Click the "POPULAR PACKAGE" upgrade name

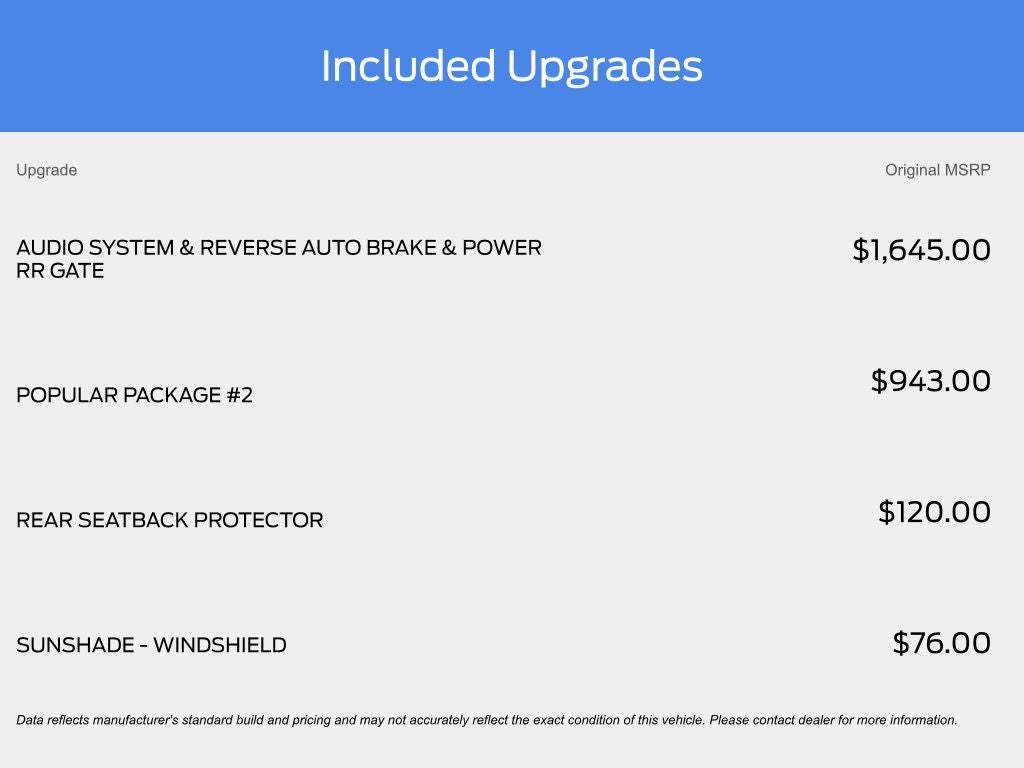pyautogui.click(x=118, y=395)
